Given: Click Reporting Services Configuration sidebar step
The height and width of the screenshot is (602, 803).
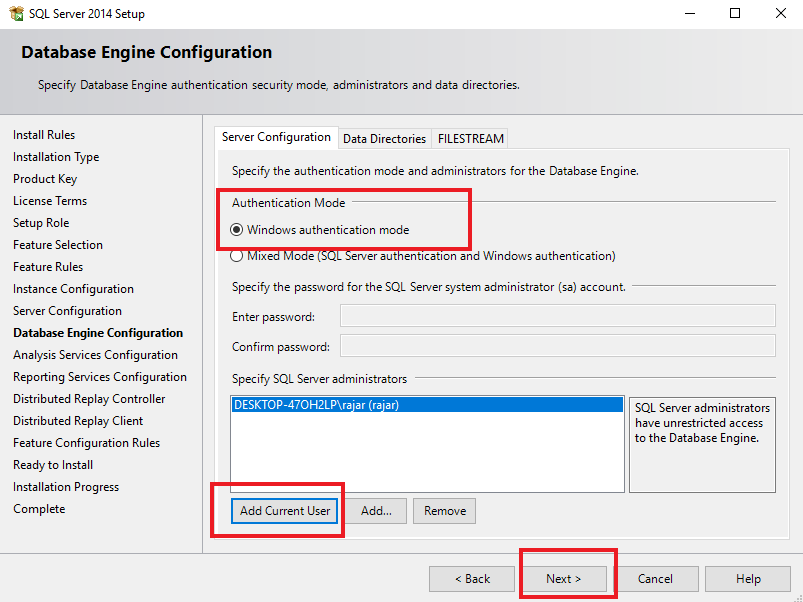Looking at the screenshot, I should [x=100, y=377].
